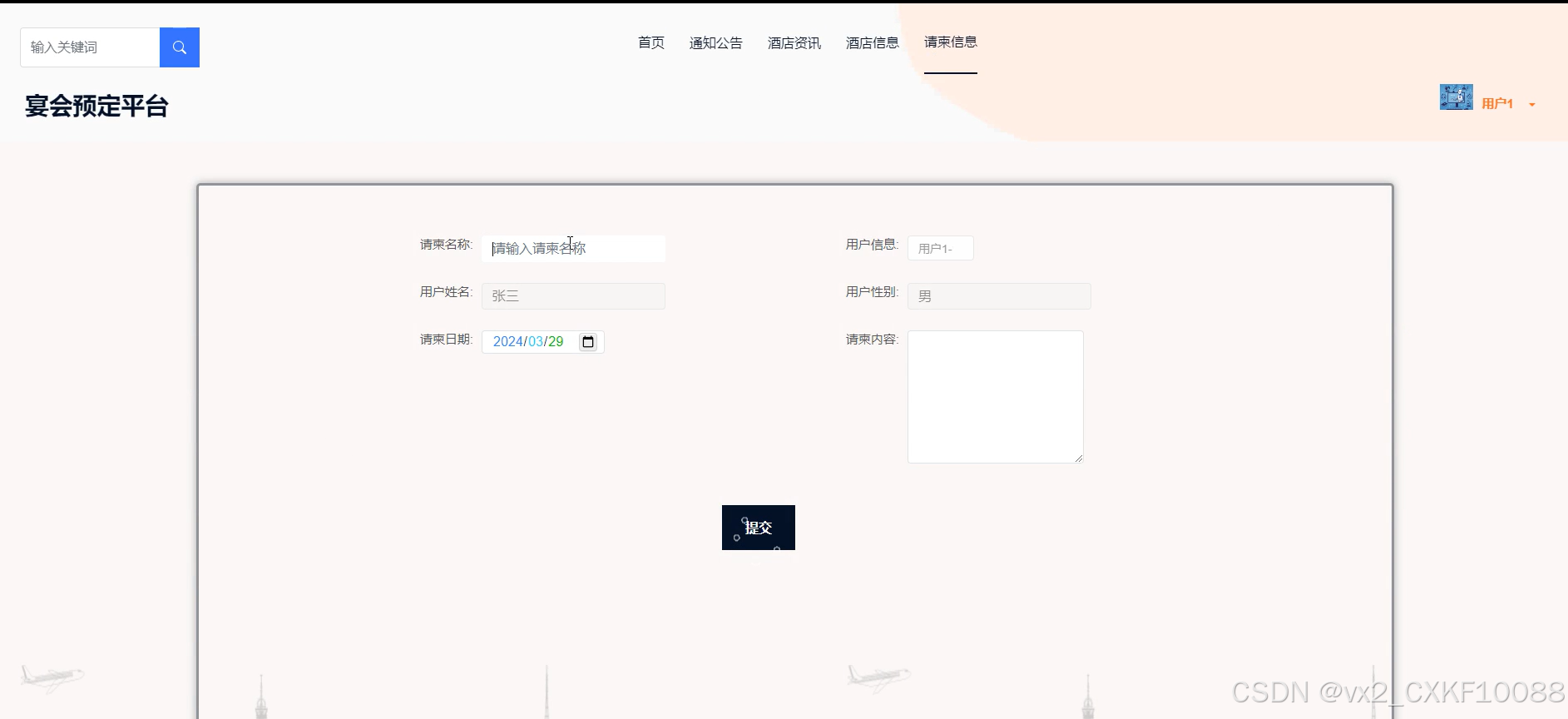The width and height of the screenshot is (1568, 719).
Task: Focus the 输入关键词 search field
Action: point(90,47)
